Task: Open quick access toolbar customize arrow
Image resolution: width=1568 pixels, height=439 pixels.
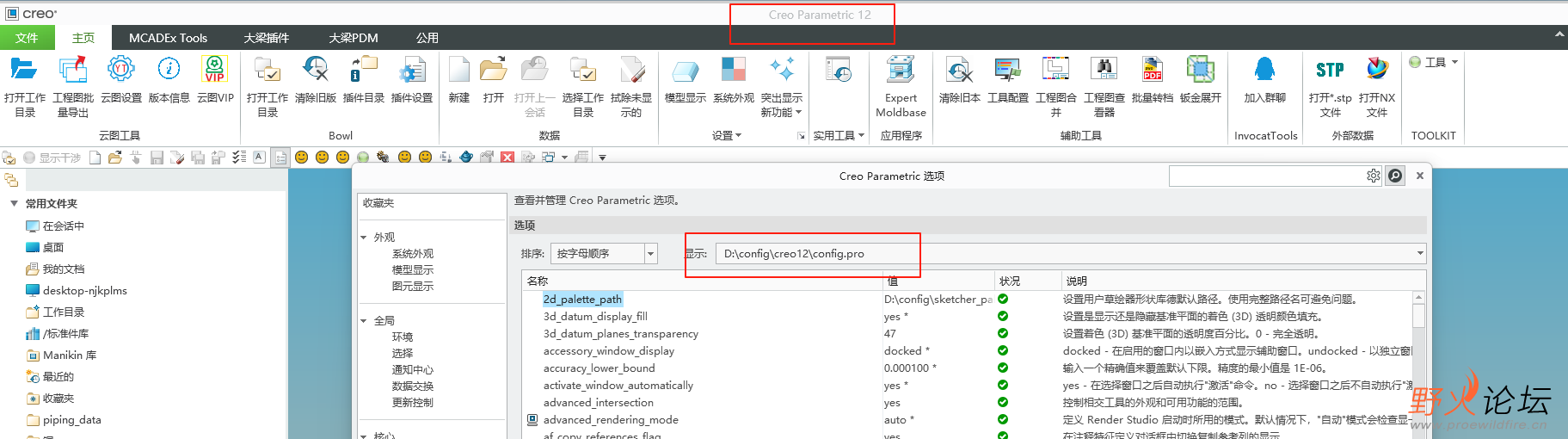Action: coord(602,158)
